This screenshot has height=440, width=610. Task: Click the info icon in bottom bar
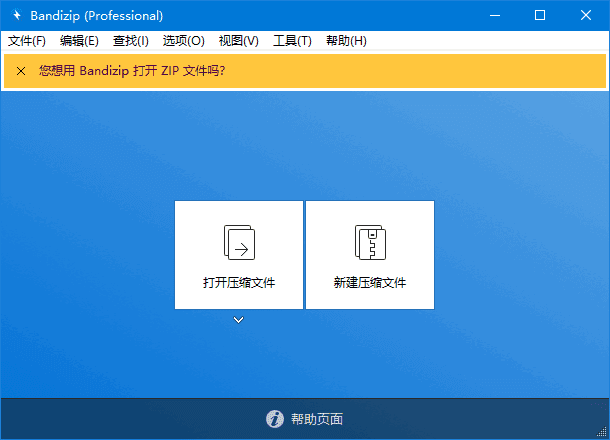click(275, 419)
